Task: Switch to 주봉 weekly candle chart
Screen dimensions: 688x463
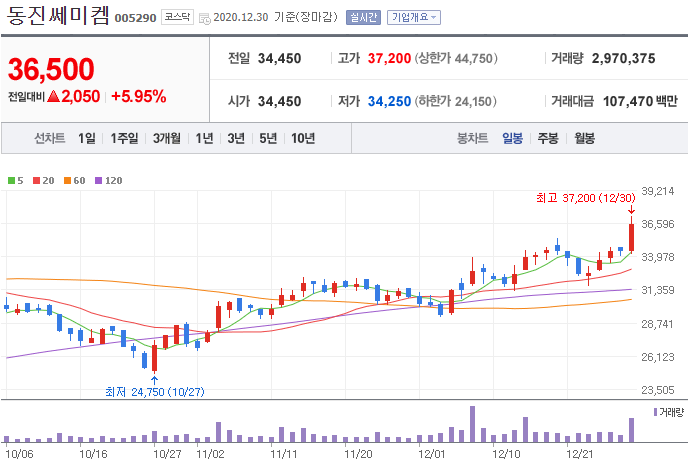Action: coord(548,139)
